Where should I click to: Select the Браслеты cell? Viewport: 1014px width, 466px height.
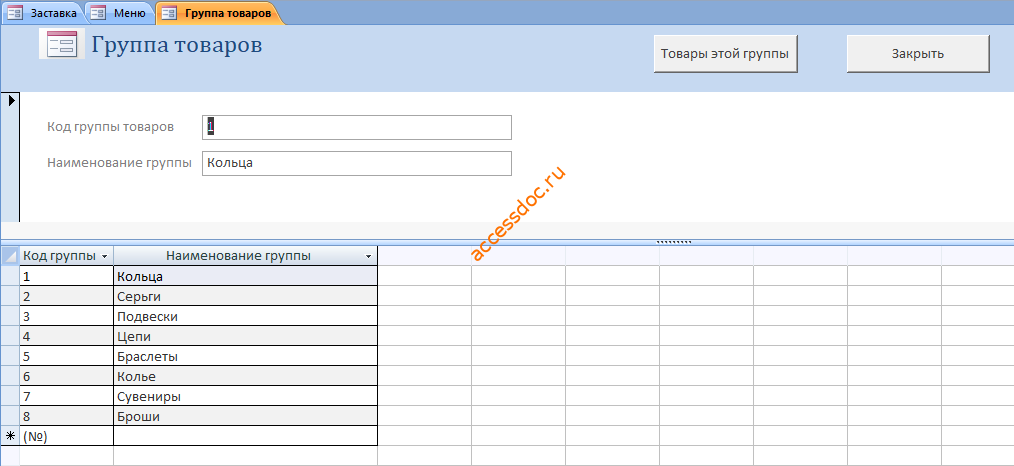point(245,357)
